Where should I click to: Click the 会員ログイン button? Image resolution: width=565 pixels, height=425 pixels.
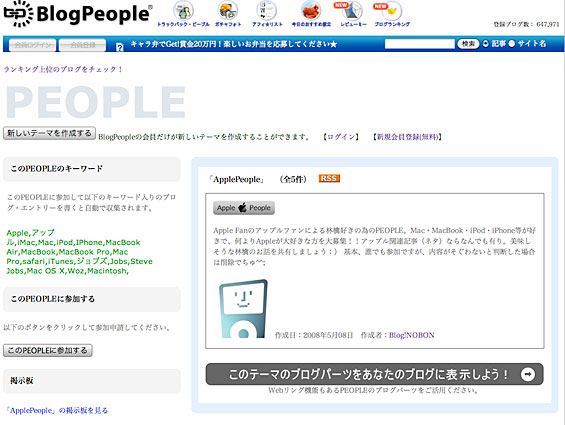pyautogui.click(x=32, y=45)
